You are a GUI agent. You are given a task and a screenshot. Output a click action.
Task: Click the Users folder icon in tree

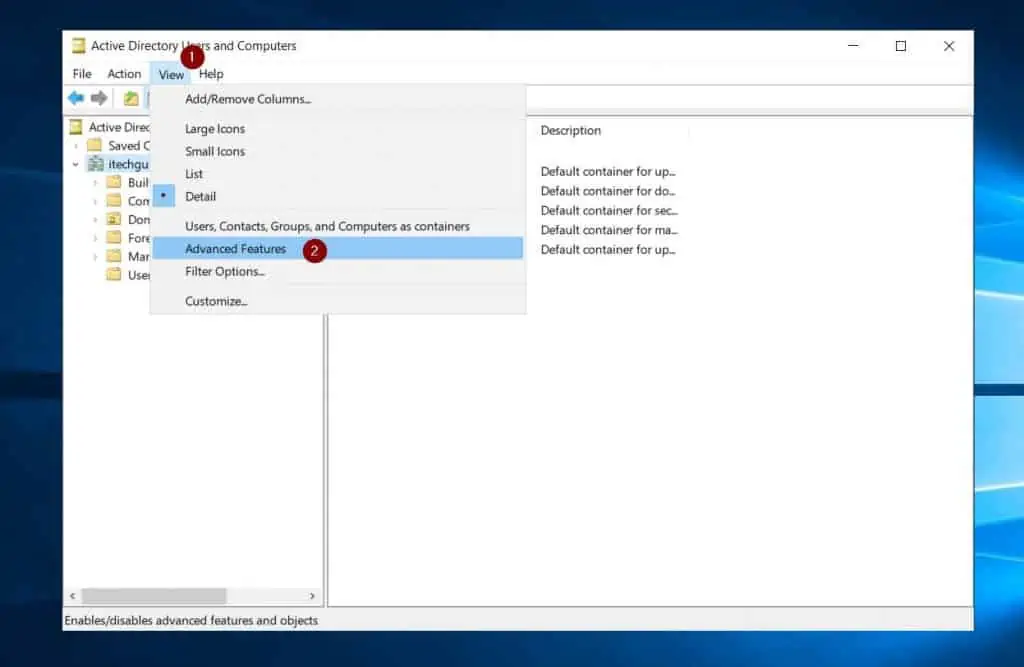coord(114,274)
